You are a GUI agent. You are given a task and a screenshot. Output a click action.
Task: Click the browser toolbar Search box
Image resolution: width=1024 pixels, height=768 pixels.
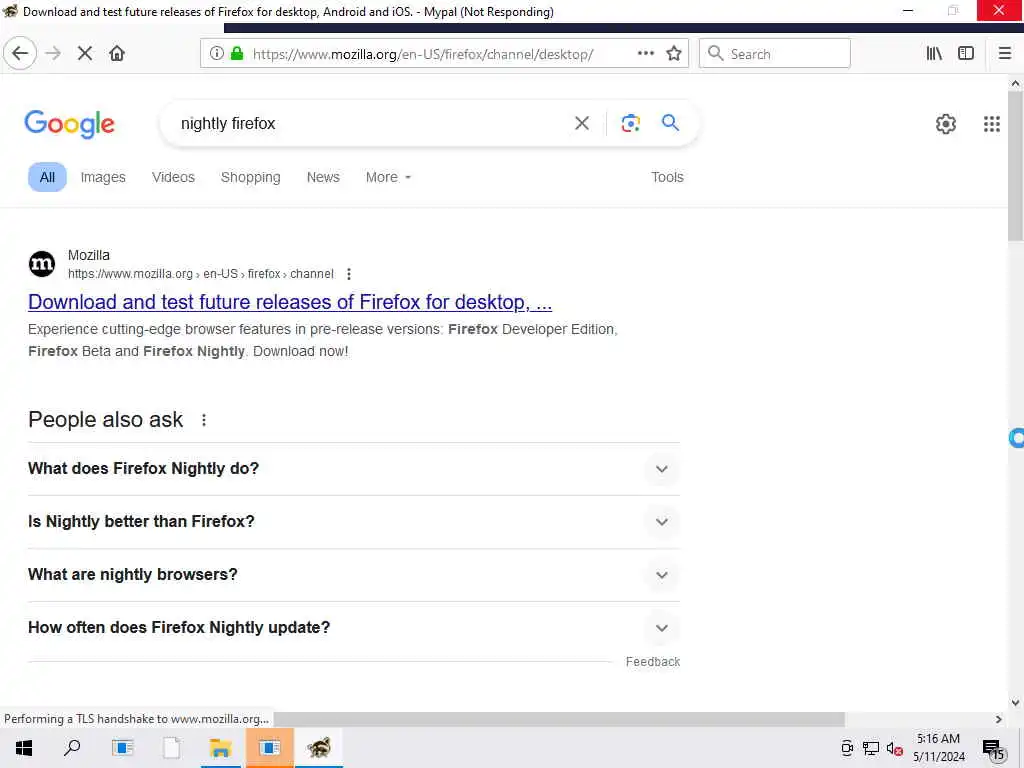(x=775, y=54)
